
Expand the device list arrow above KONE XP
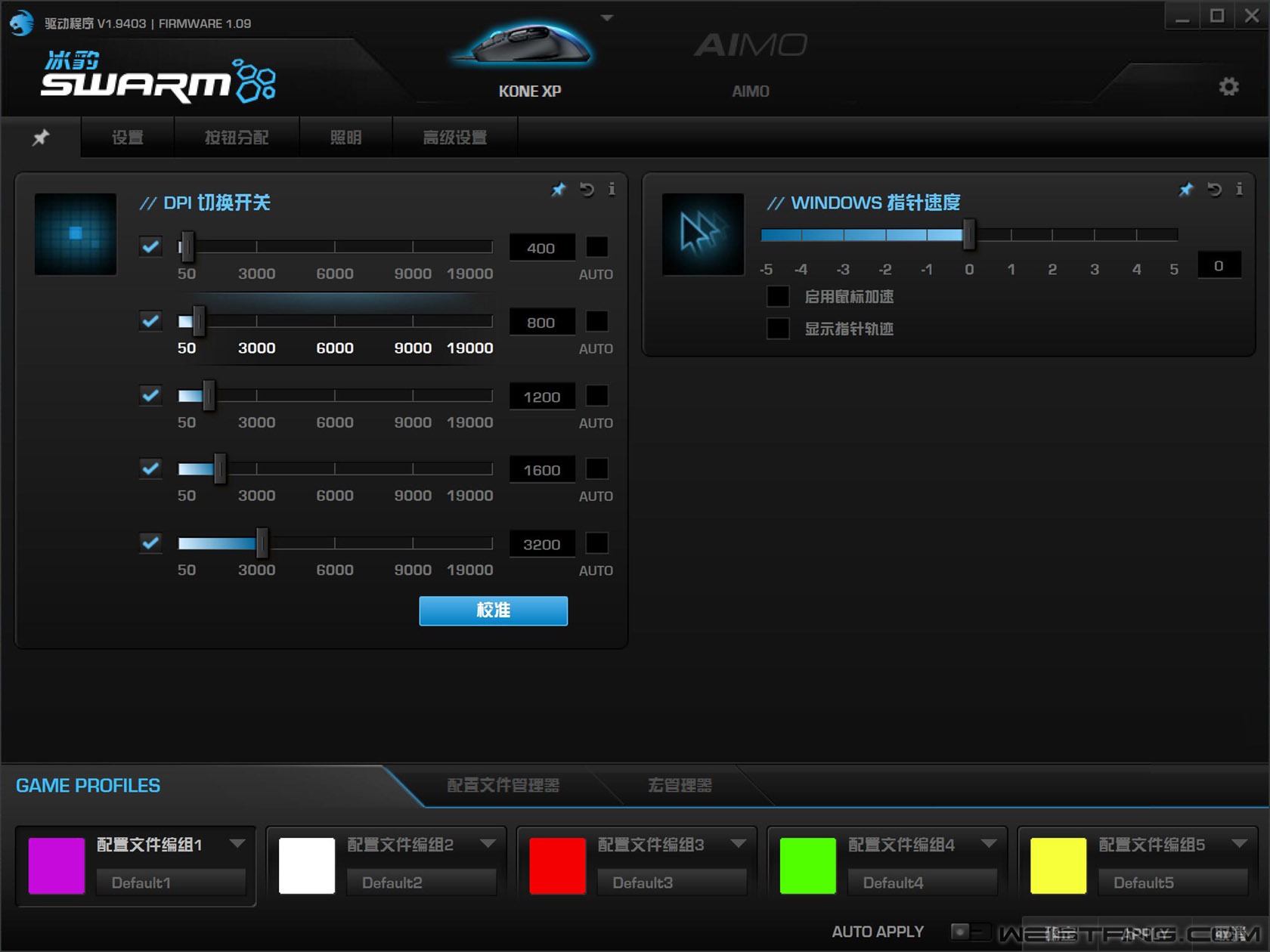point(607,17)
